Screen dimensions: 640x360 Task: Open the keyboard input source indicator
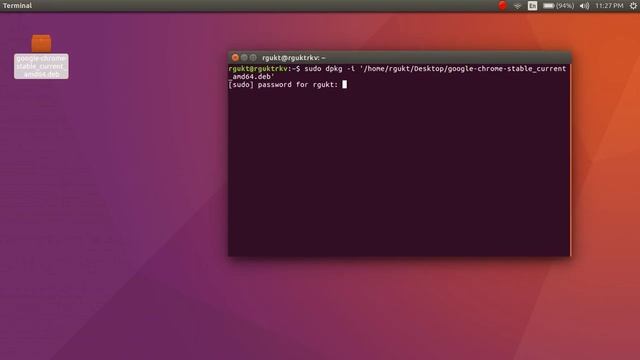532,6
